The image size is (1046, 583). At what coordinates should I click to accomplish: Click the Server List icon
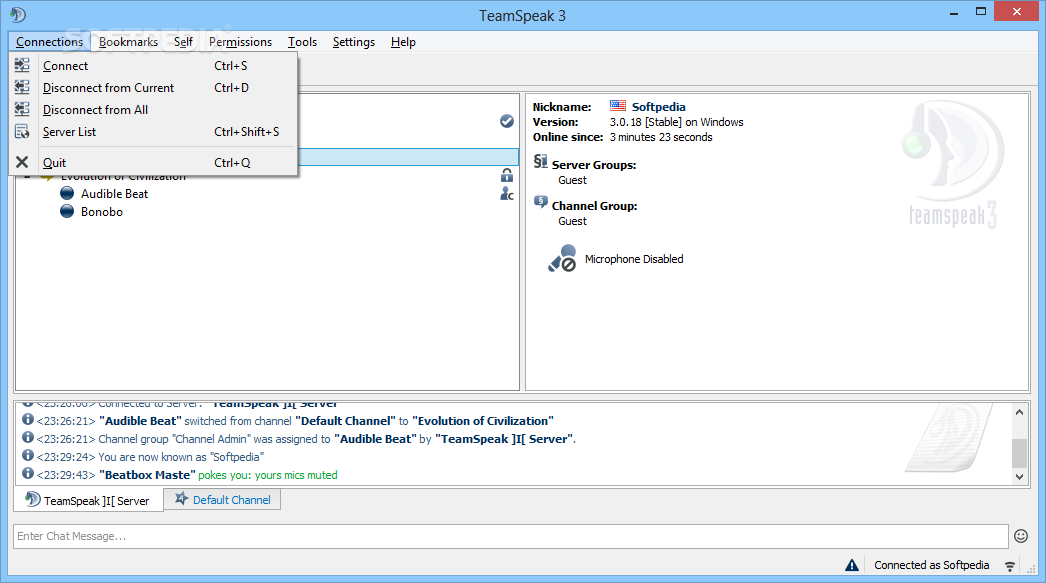22,131
